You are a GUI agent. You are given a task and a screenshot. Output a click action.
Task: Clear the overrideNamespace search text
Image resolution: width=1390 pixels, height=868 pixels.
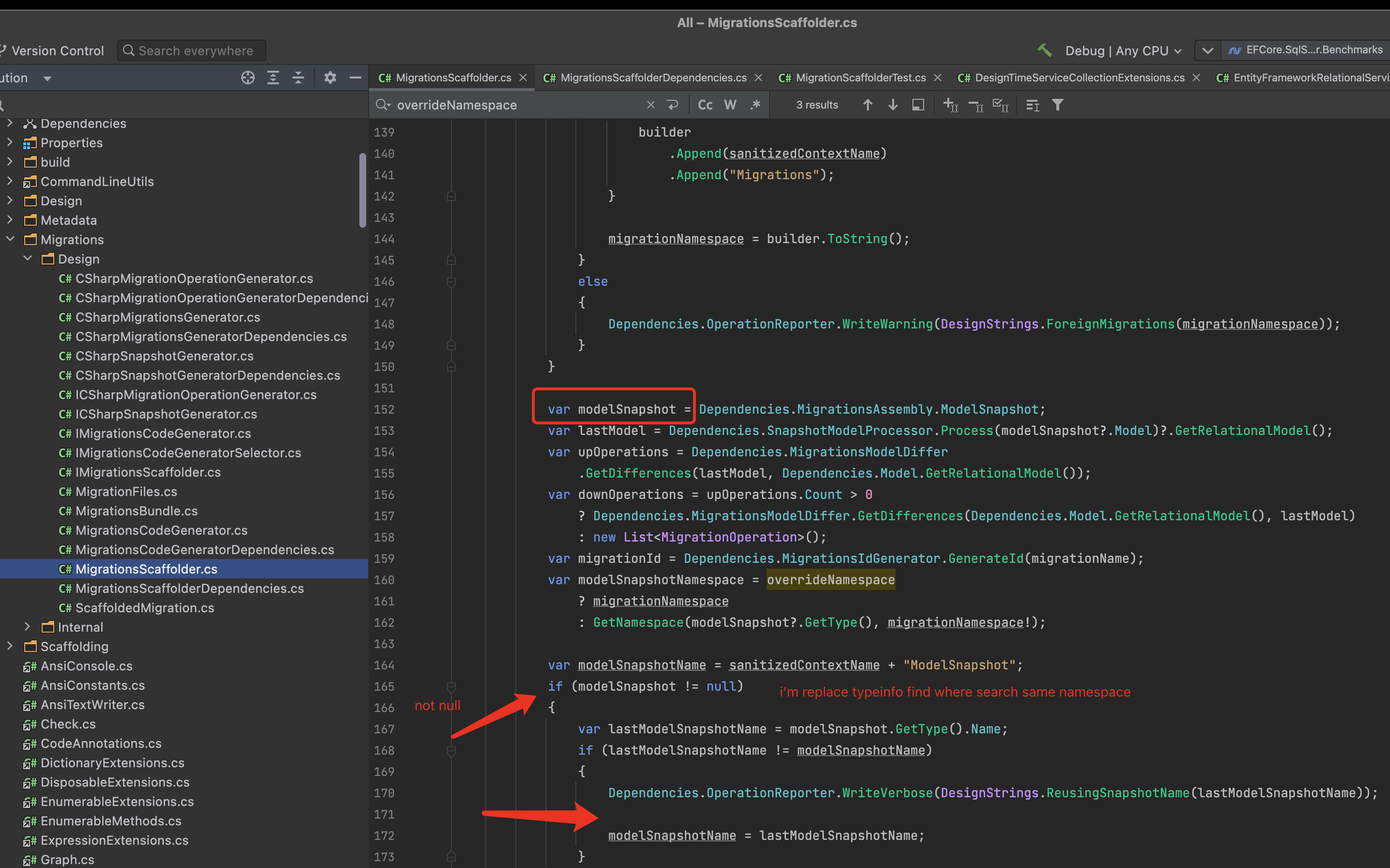[650, 105]
